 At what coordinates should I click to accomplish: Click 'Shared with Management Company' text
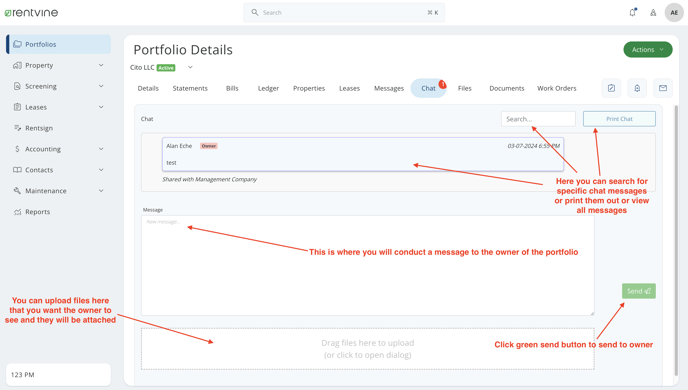209,179
